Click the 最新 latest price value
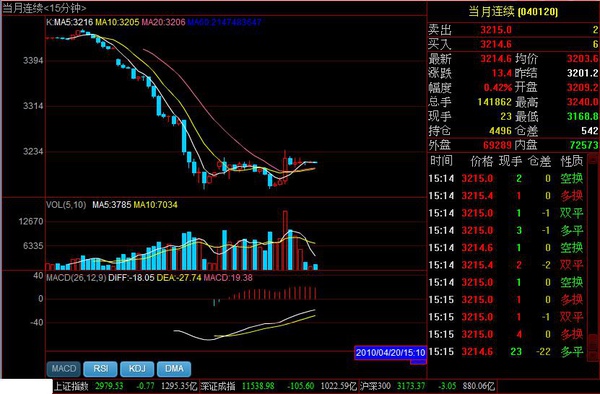The width and height of the screenshot is (600, 394). (496, 59)
